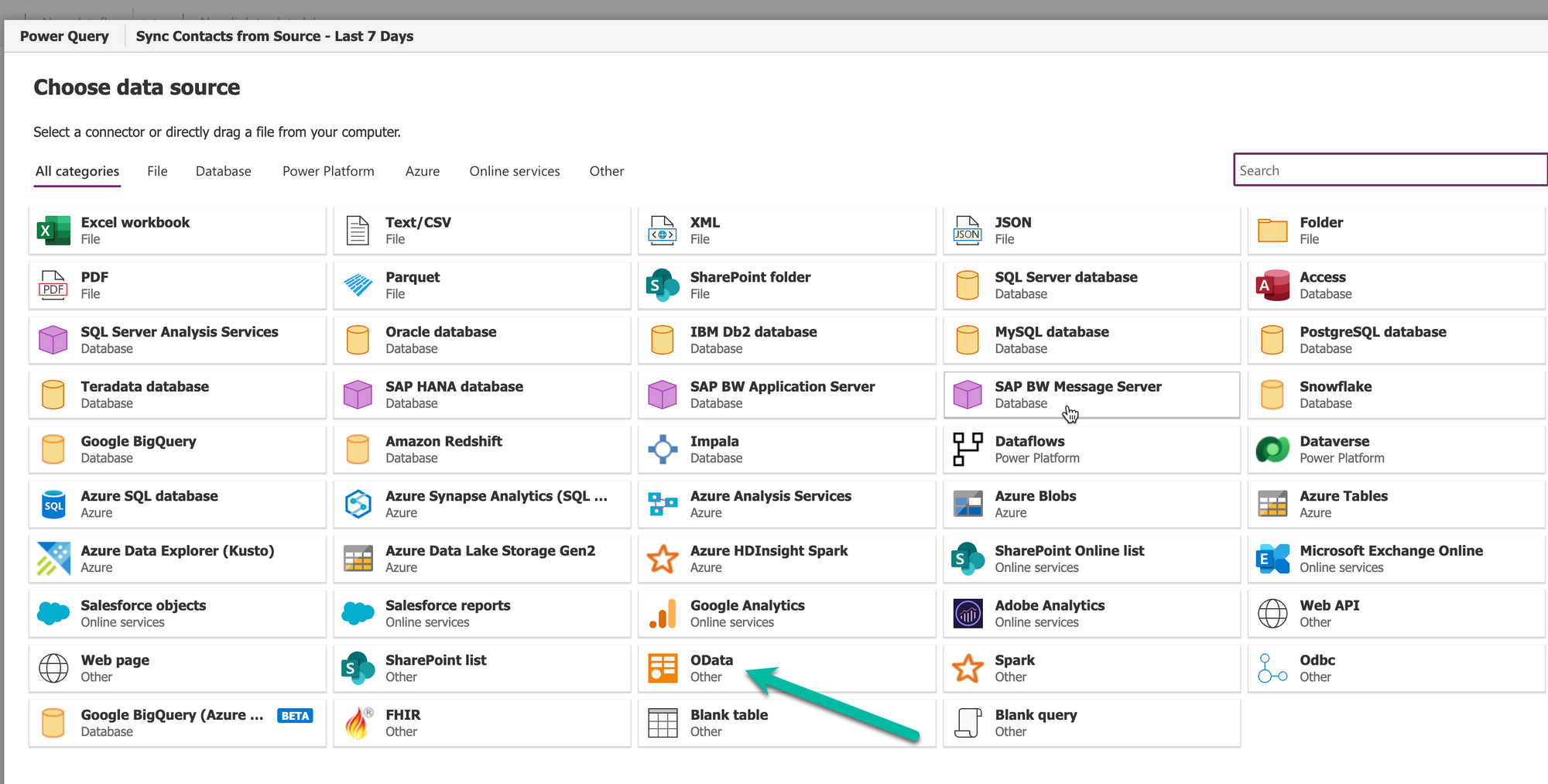Click the Impala connector icon
The image size is (1548, 784).
pyautogui.click(x=663, y=450)
